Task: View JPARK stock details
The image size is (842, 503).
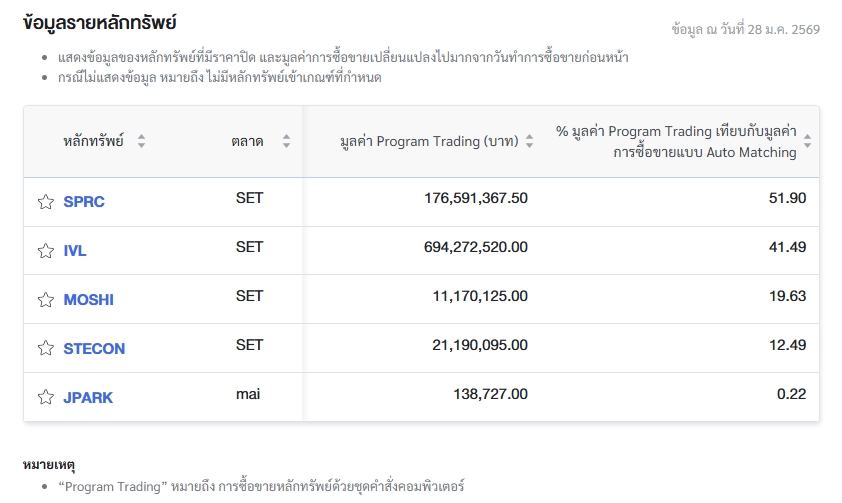Action: point(88,398)
